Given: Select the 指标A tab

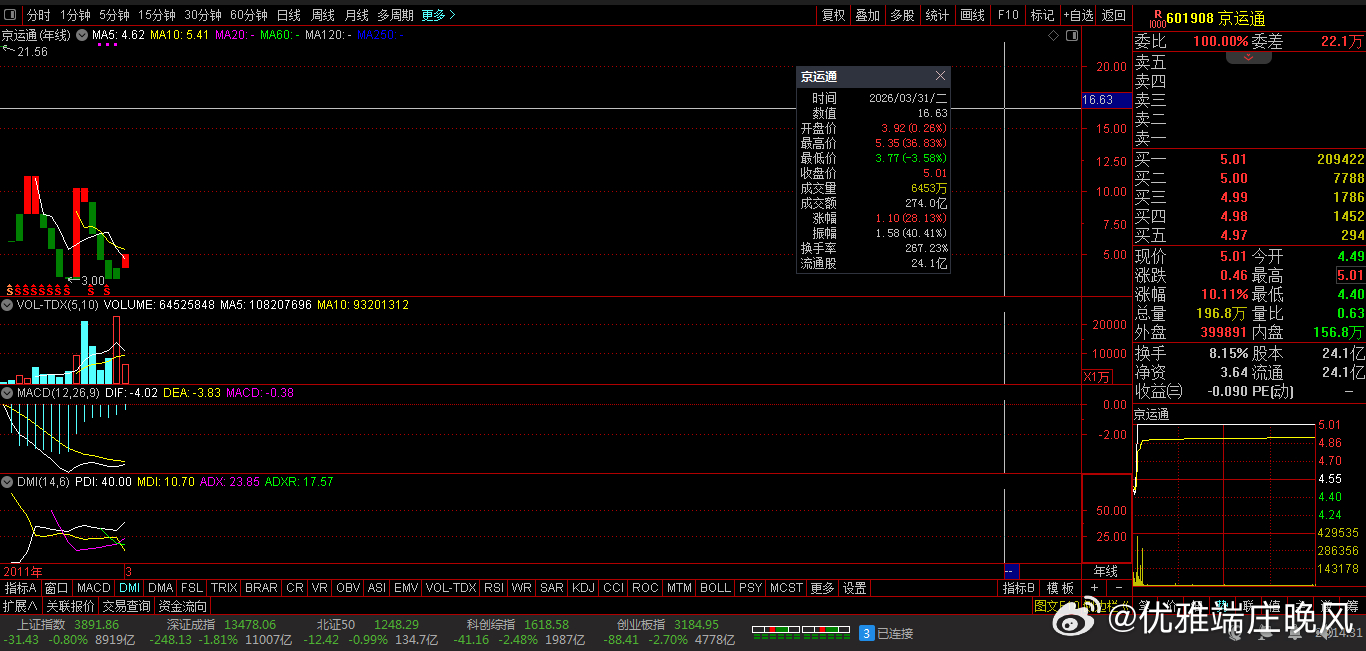Looking at the screenshot, I should click(21, 588).
